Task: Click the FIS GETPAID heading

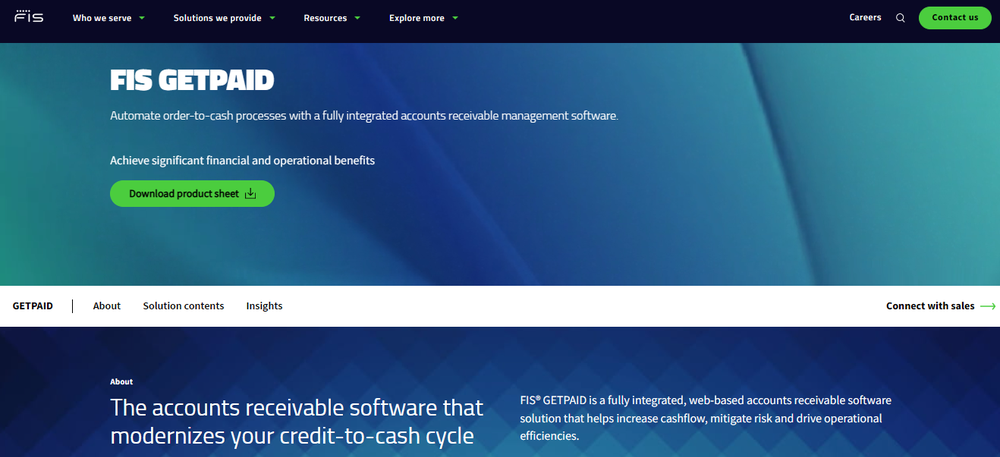Action: [x=192, y=80]
